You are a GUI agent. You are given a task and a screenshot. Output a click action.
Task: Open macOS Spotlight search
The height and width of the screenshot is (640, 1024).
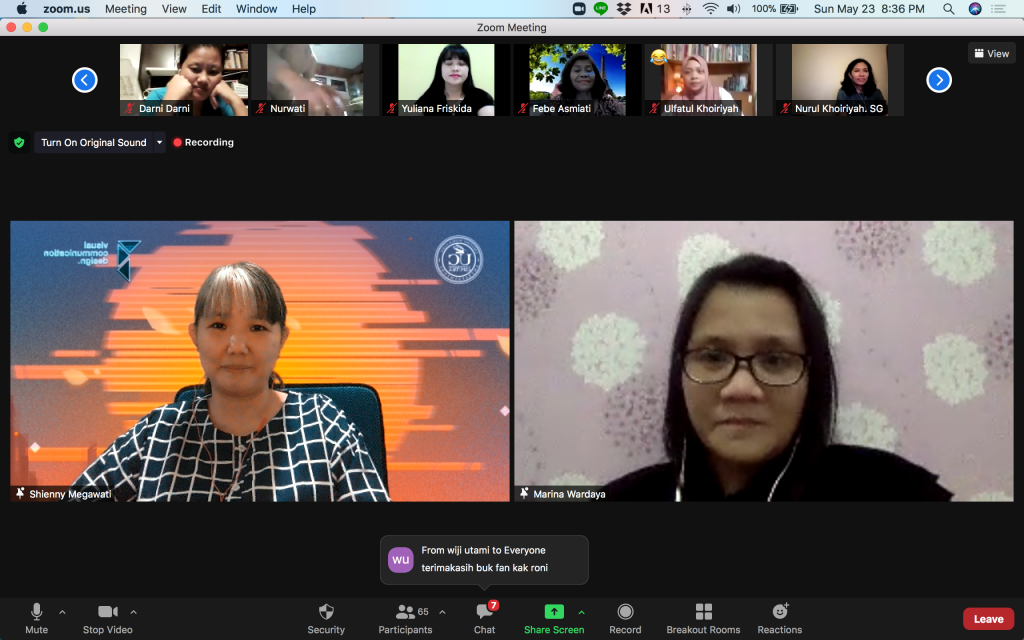(x=948, y=9)
